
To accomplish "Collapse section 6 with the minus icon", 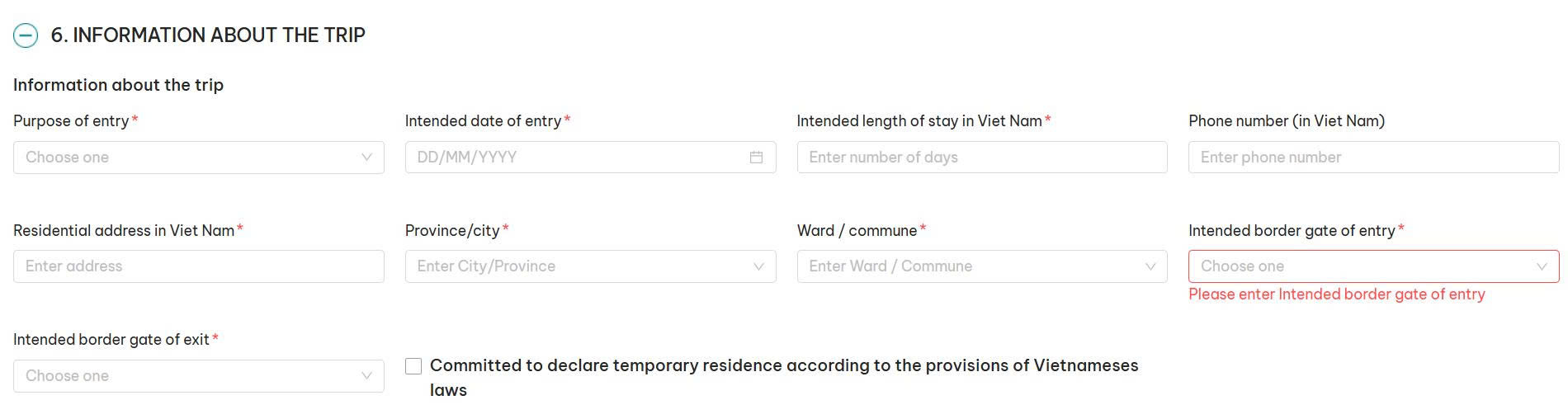I will tap(26, 35).
